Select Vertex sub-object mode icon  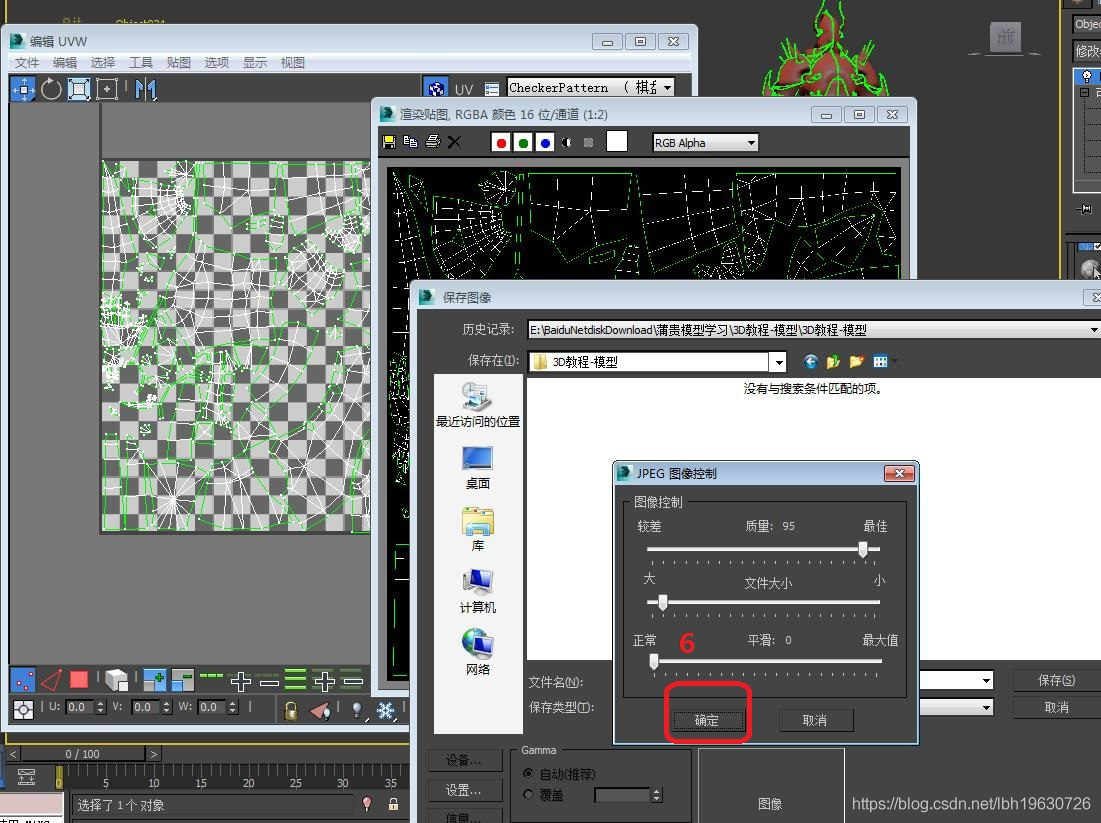(23, 680)
